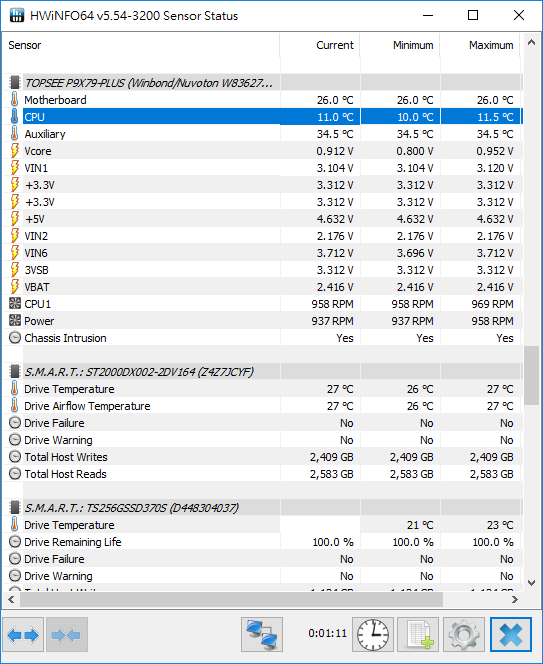This screenshot has height=664, width=543.
Task: Click the 34.5 °C Auxiliary current value
Action: pyautogui.click(x=335, y=134)
